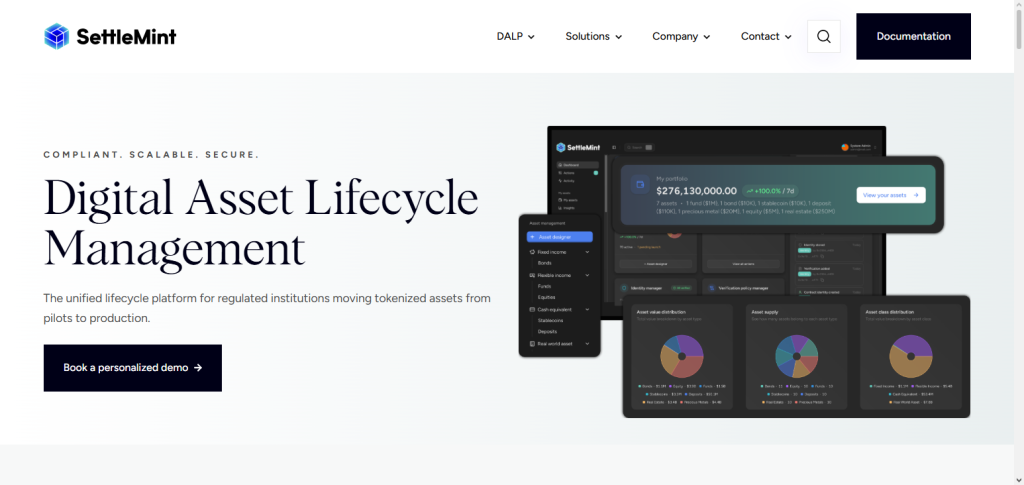Click the SettleMint wordmark text
This screenshot has height=485, width=1024.
click(126, 37)
